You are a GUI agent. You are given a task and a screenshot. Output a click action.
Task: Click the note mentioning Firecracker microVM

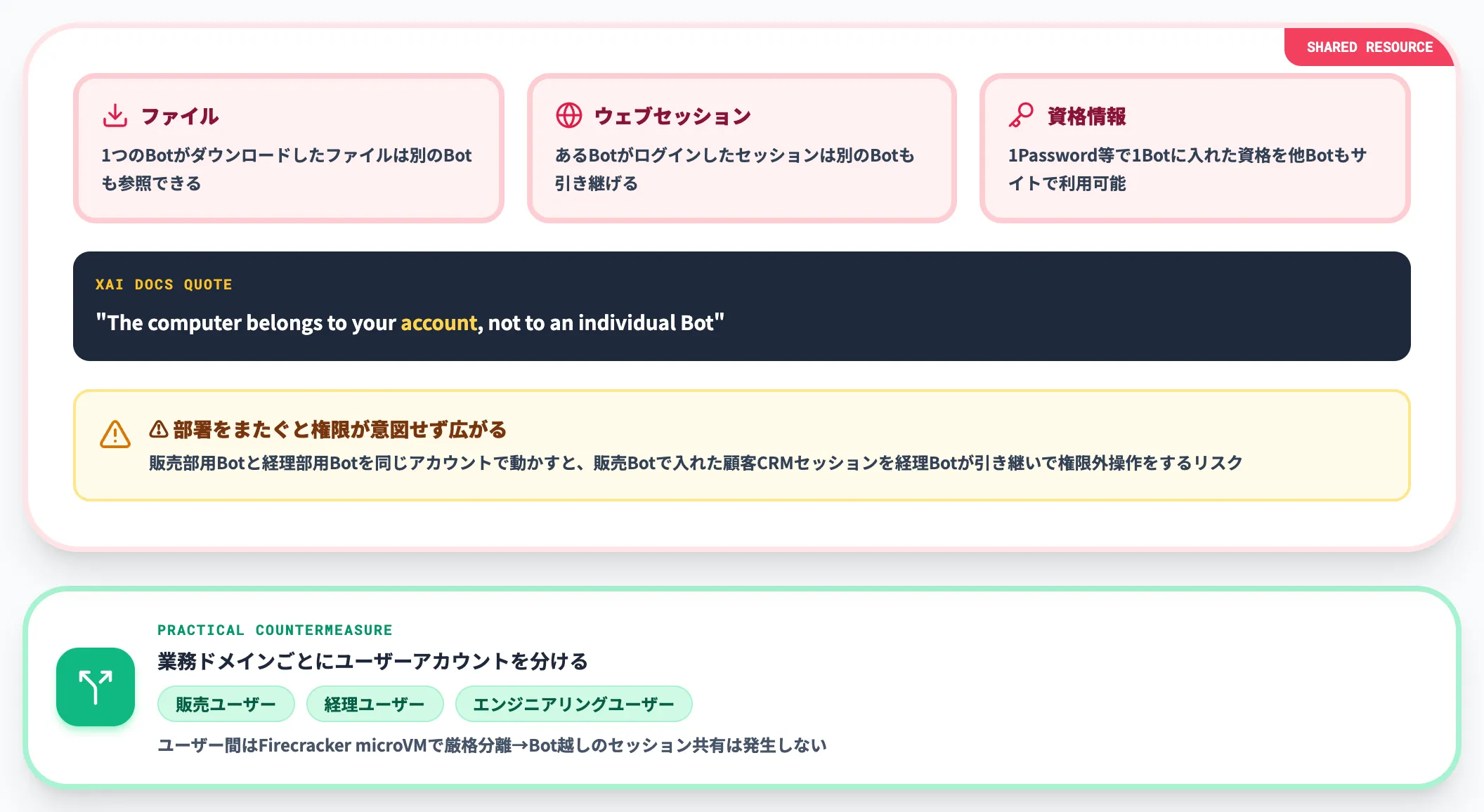(492, 745)
